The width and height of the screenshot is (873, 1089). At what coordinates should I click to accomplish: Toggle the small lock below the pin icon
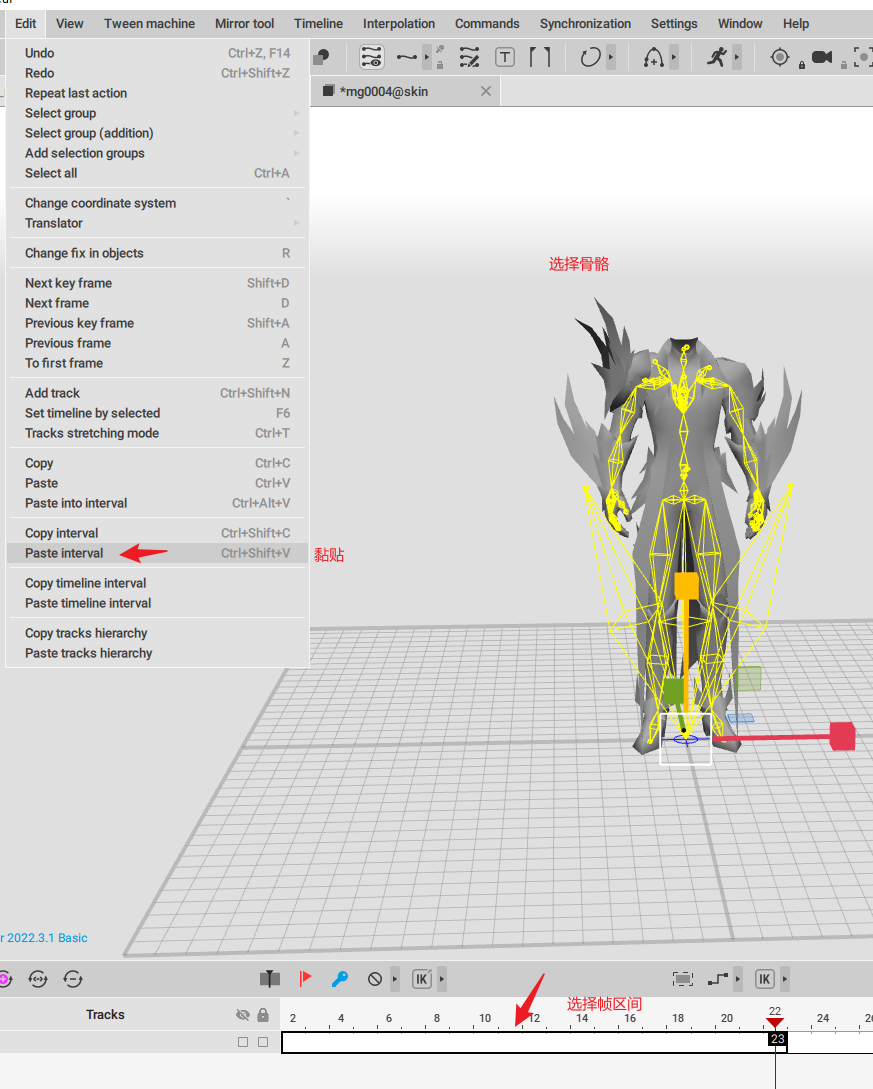tap(440, 65)
